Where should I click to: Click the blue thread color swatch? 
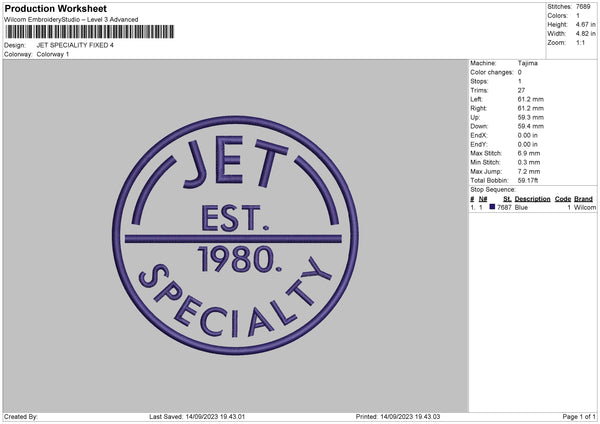492,207
